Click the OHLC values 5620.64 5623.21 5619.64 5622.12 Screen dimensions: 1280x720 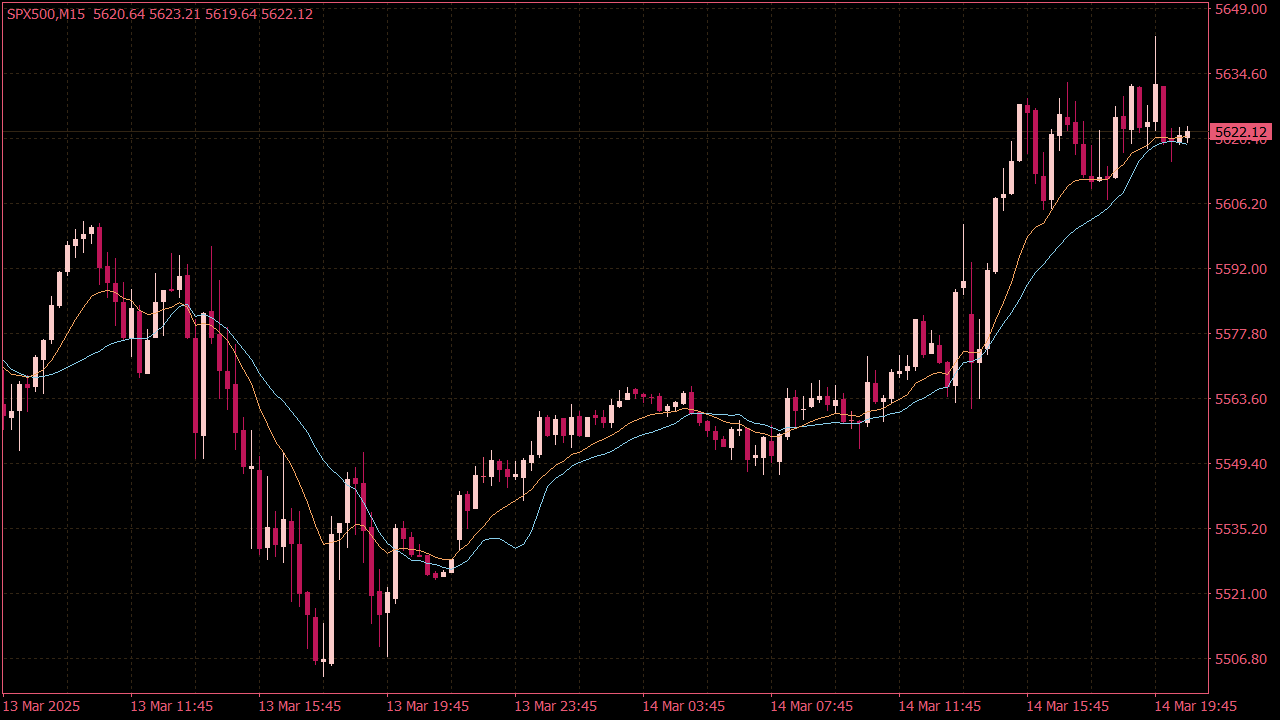202,13
